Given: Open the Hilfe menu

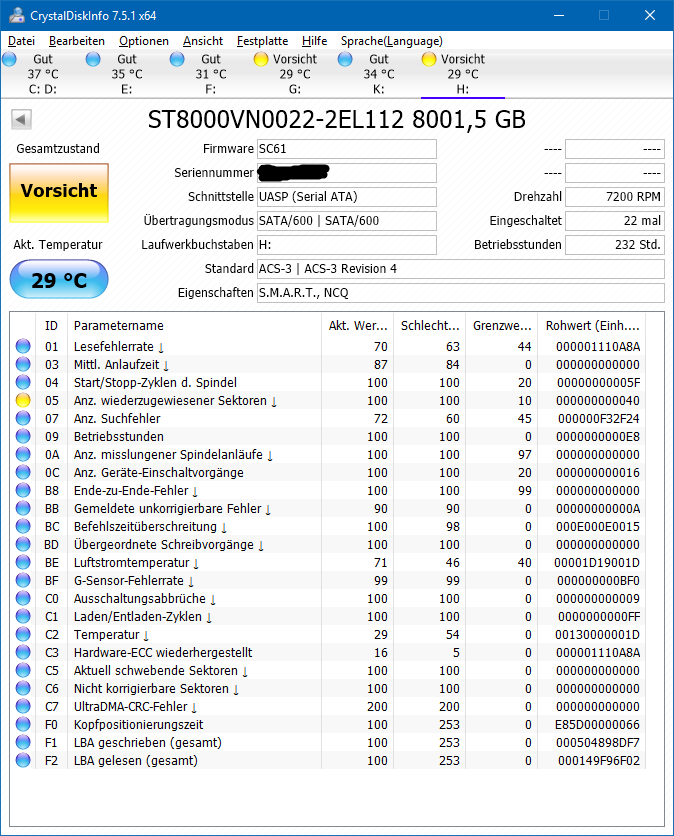Looking at the screenshot, I should point(314,41).
